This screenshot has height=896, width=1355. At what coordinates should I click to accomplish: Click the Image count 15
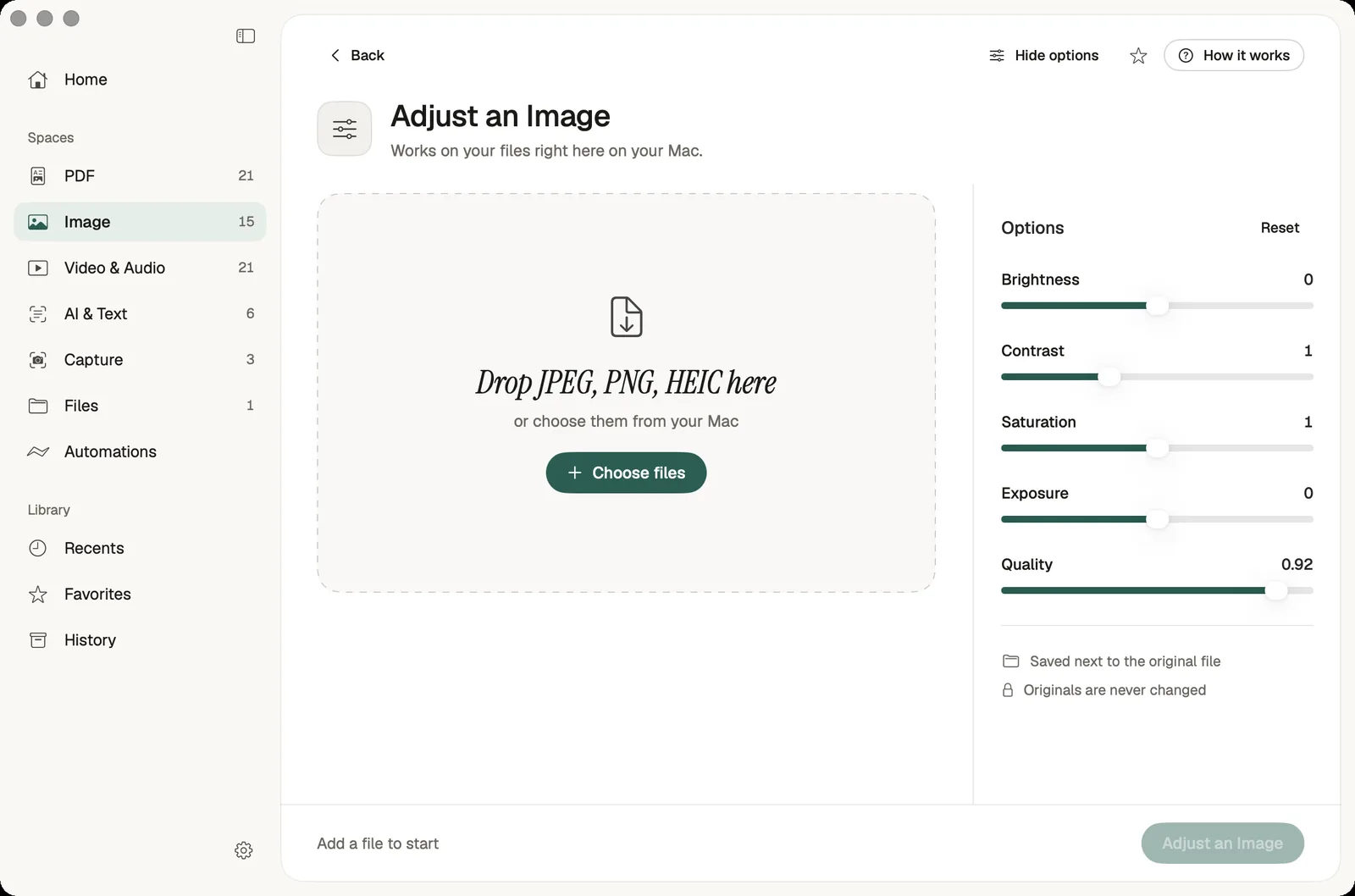pyautogui.click(x=246, y=222)
